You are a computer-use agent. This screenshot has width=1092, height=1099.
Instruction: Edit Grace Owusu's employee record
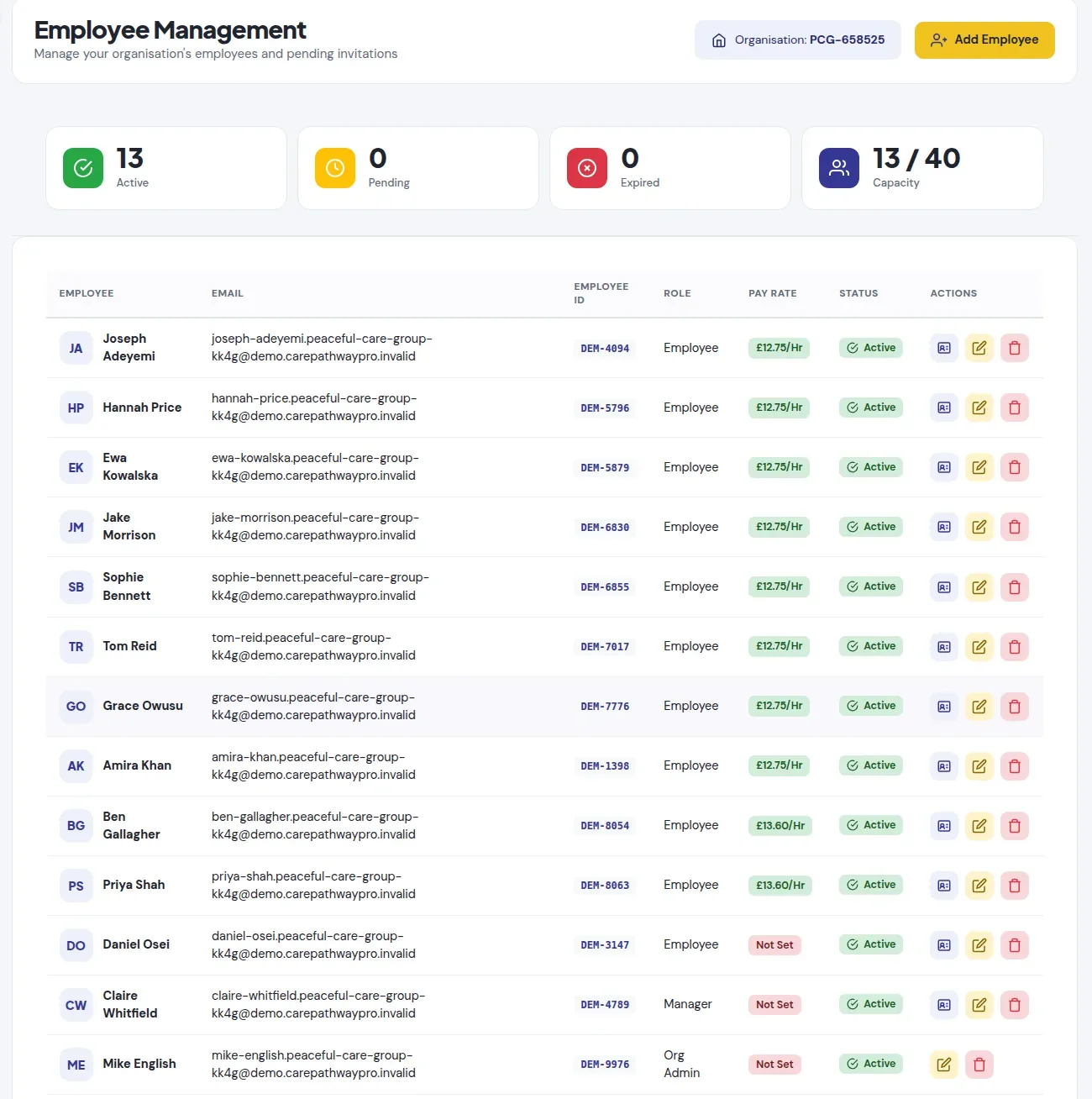click(x=979, y=707)
